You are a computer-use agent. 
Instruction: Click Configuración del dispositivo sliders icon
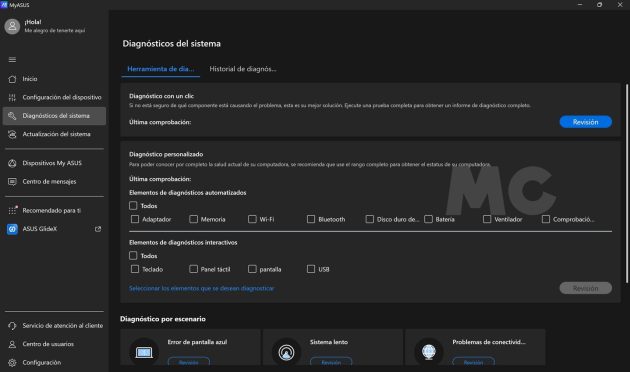(x=12, y=98)
